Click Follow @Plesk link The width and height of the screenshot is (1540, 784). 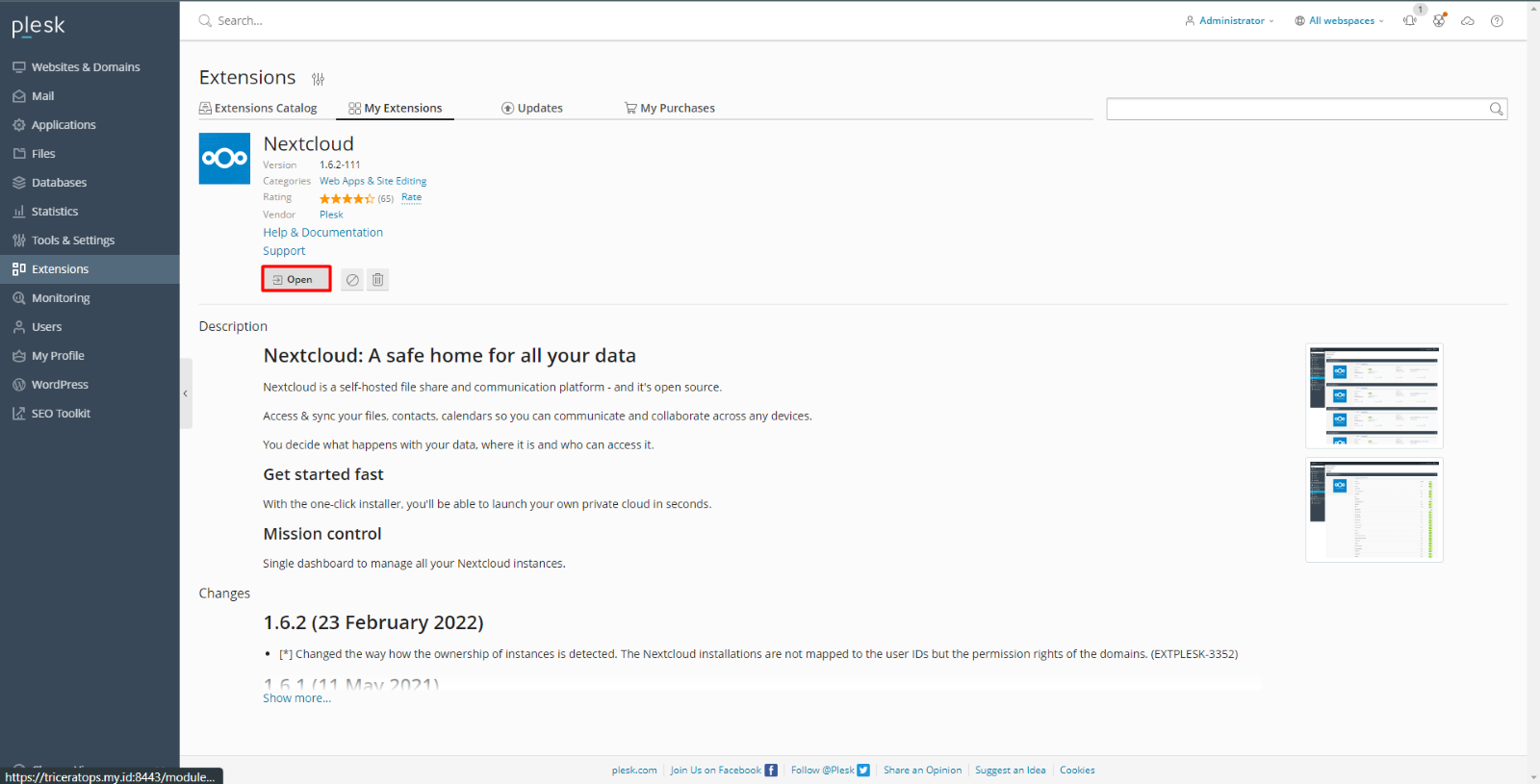823,771
